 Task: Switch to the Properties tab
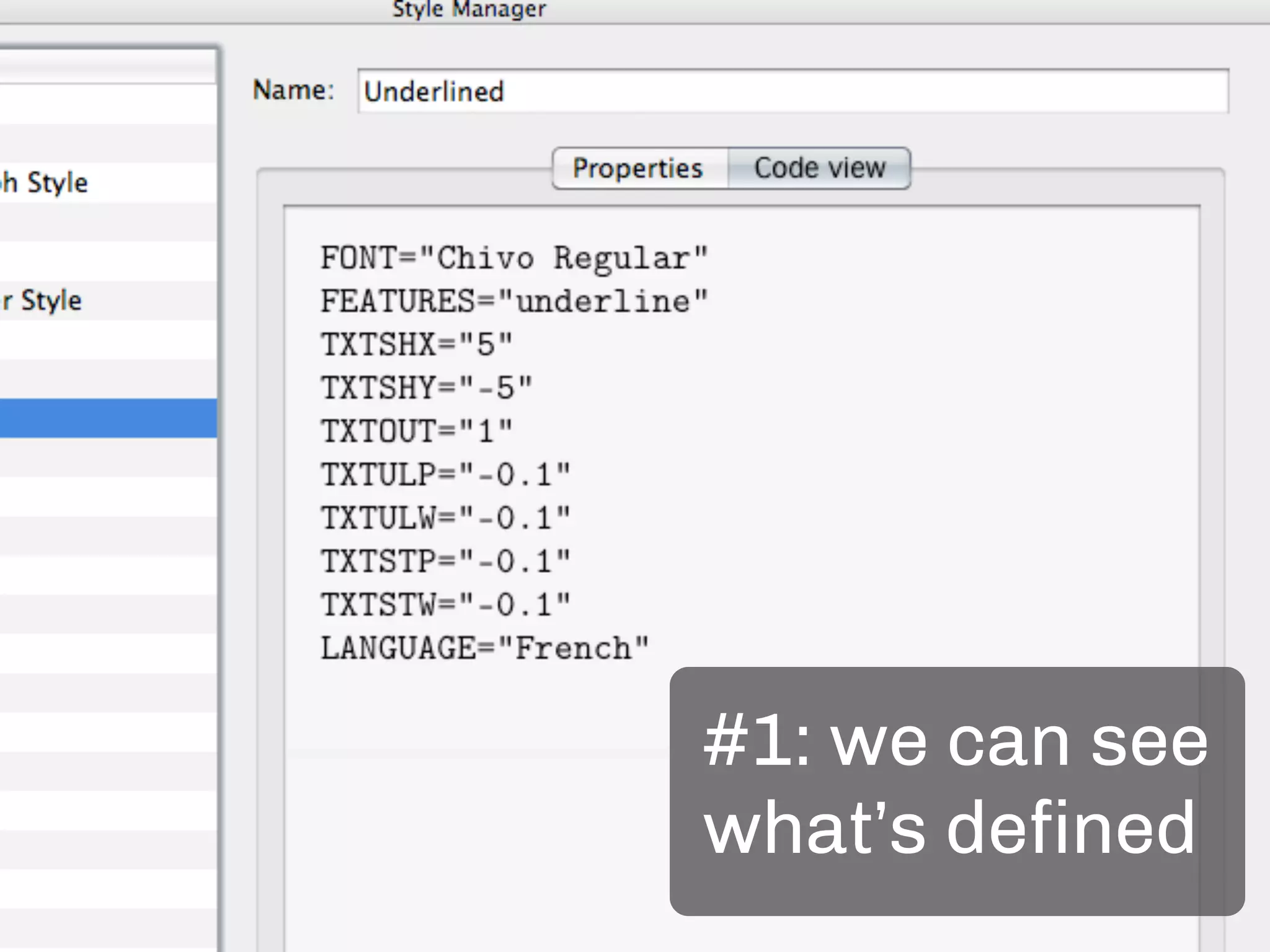[639, 169]
